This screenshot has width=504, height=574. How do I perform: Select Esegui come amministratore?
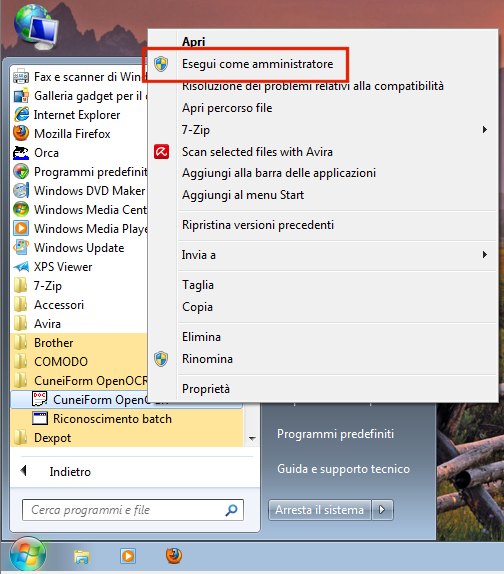(x=258, y=64)
